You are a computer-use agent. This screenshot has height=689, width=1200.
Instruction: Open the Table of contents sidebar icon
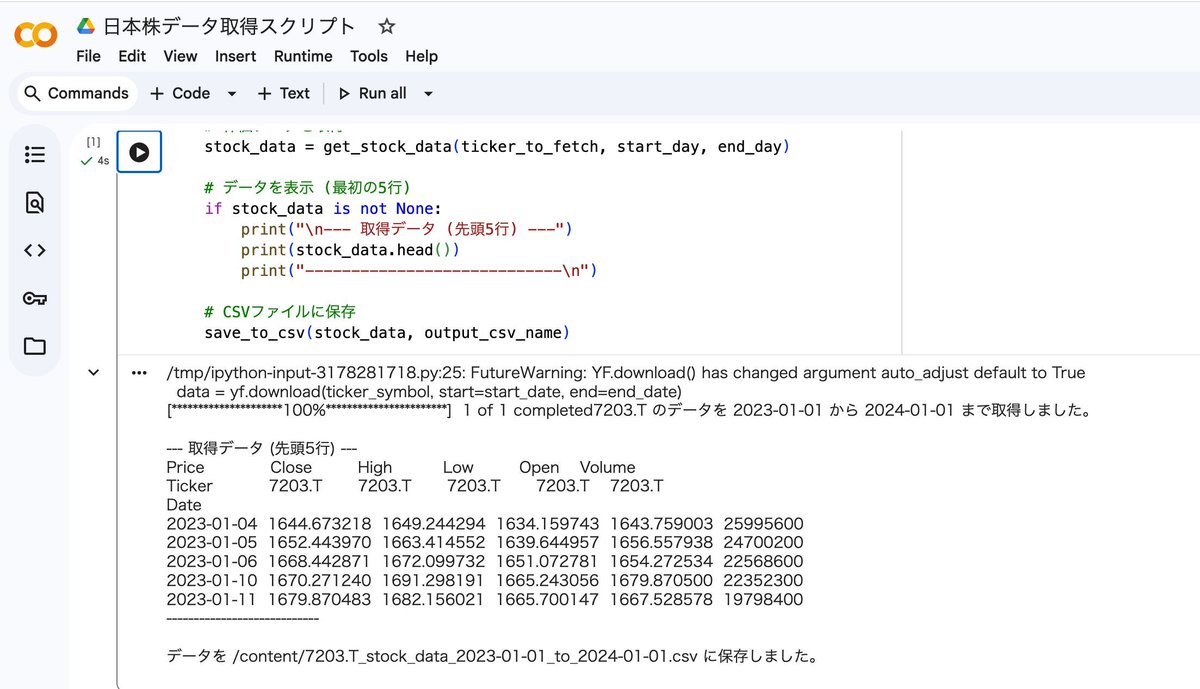coord(35,154)
